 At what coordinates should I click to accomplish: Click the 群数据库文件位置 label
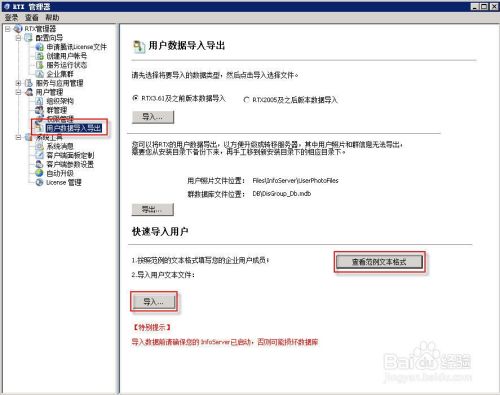[x=216, y=194]
